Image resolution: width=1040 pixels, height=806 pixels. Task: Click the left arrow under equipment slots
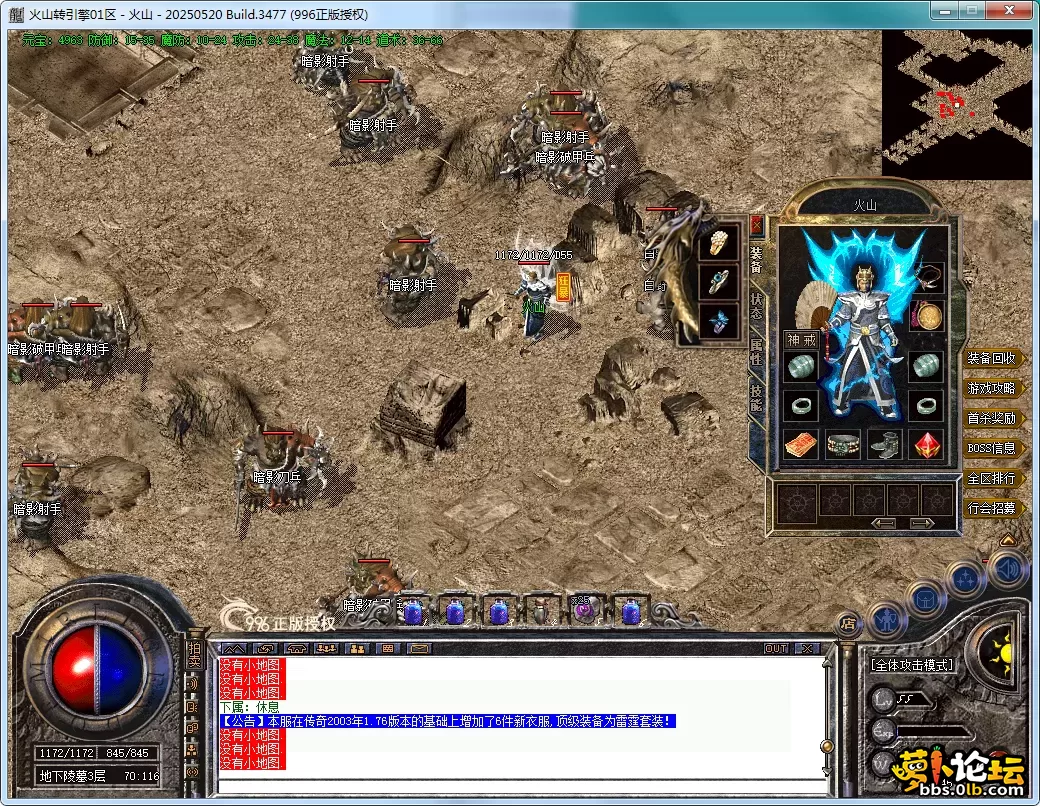[883, 522]
